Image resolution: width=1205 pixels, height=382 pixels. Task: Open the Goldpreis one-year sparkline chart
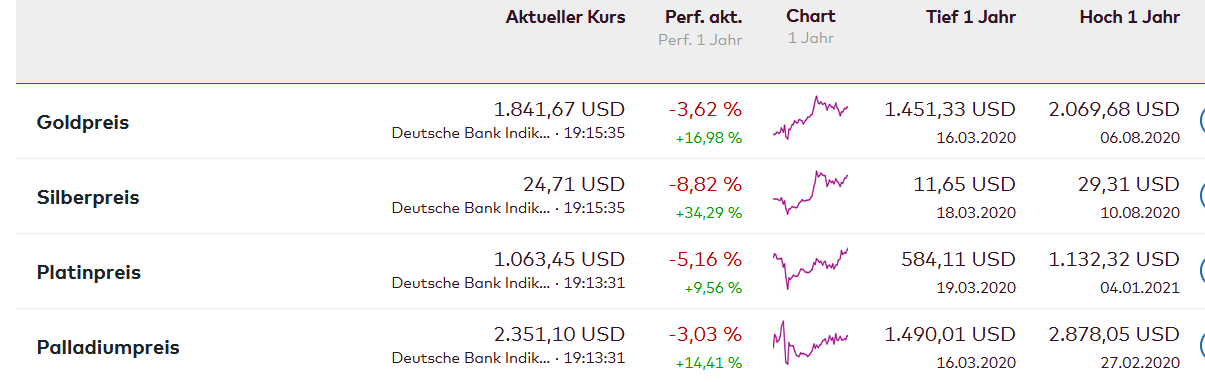[810, 119]
